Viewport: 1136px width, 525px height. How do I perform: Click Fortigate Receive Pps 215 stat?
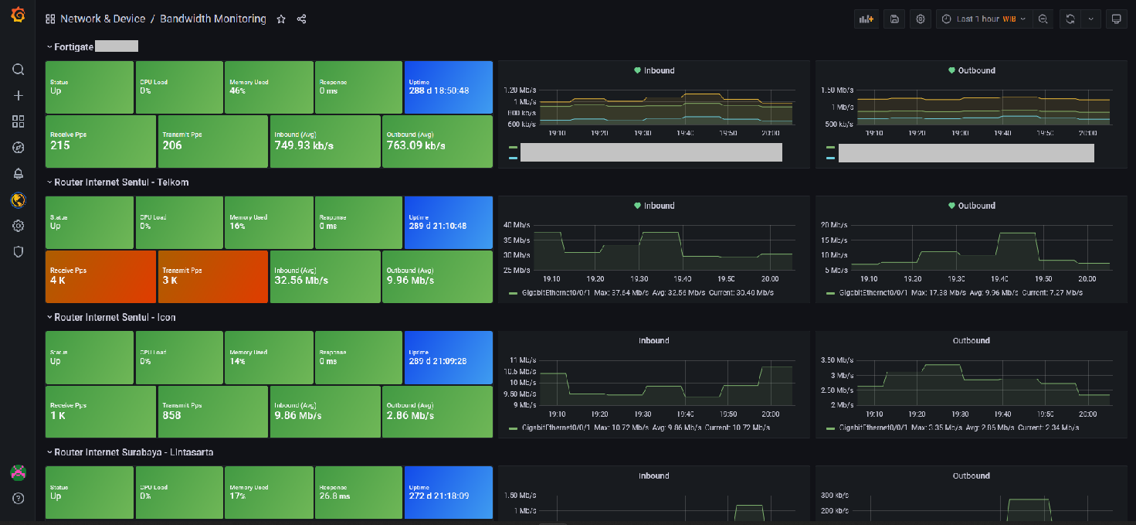point(100,141)
